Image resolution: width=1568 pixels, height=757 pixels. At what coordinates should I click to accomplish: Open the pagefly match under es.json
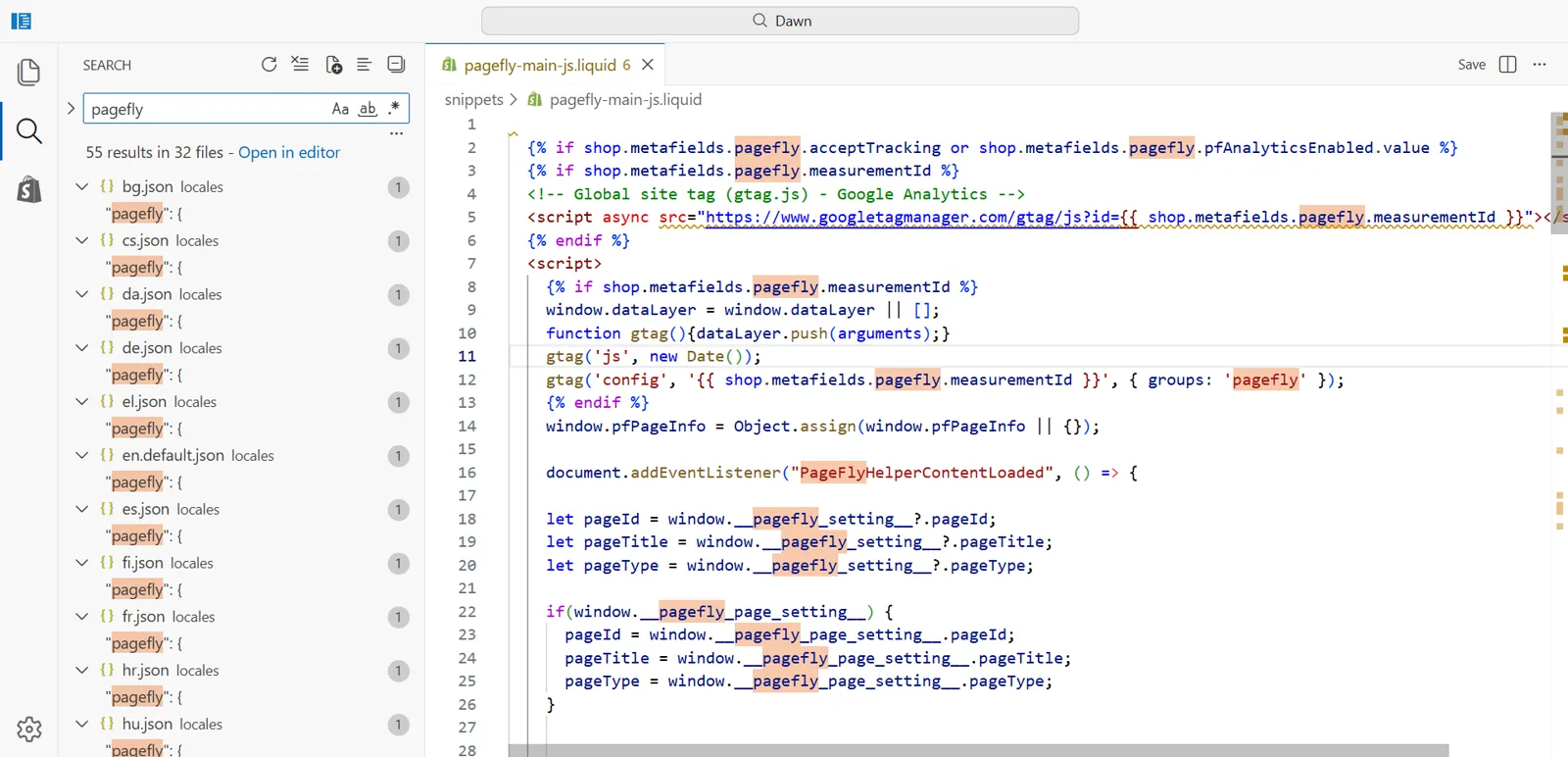[x=144, y=535]
